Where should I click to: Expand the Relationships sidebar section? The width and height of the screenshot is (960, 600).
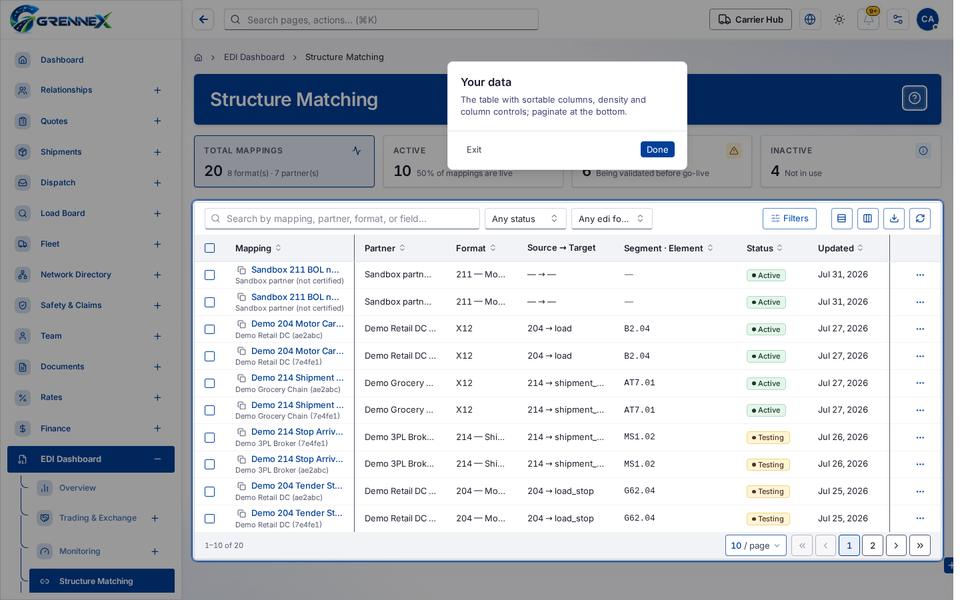pyautogui.click(x=157, y=90)
